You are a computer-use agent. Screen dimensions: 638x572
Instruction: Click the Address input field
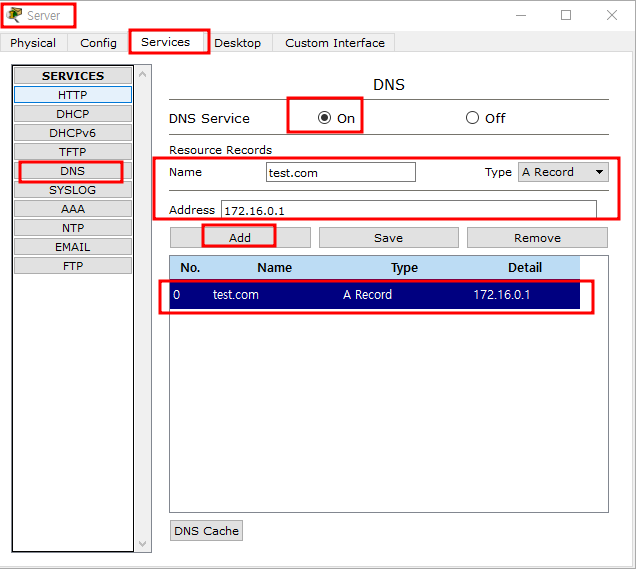click(x=409, y=210)
